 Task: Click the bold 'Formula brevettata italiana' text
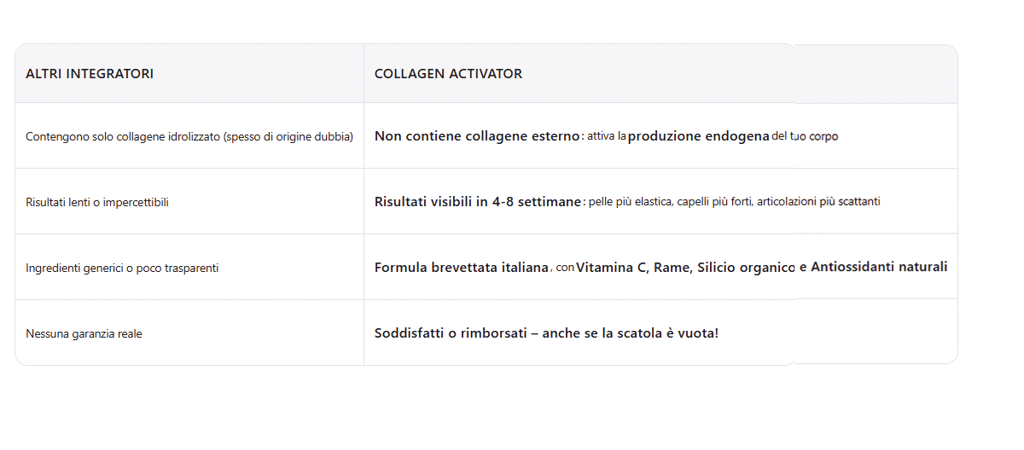pos(462,268)
